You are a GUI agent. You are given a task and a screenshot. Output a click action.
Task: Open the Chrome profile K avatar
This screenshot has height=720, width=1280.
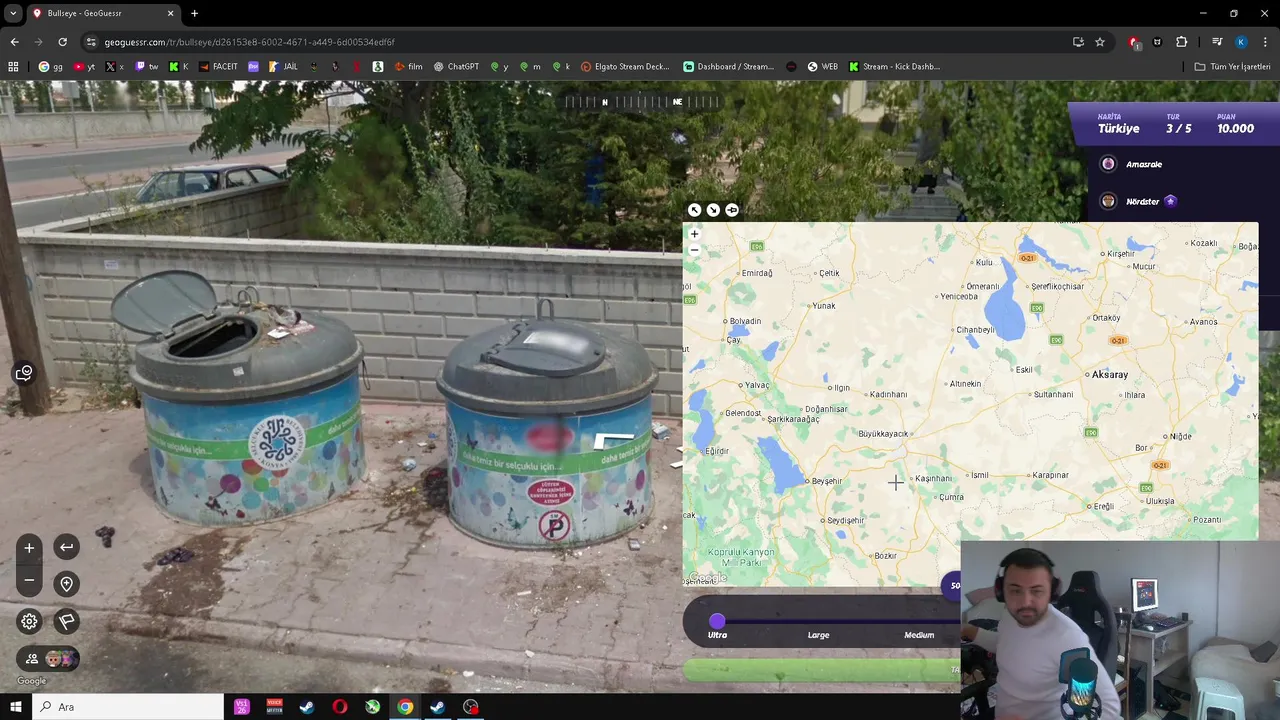(x=1241, y=42)
